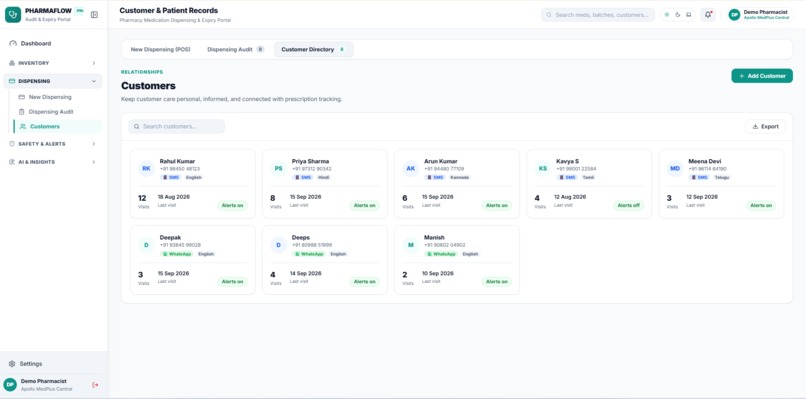Click the red logout icon
The width and height of the screenshot is (806, 399).
[x=95, y=385]
